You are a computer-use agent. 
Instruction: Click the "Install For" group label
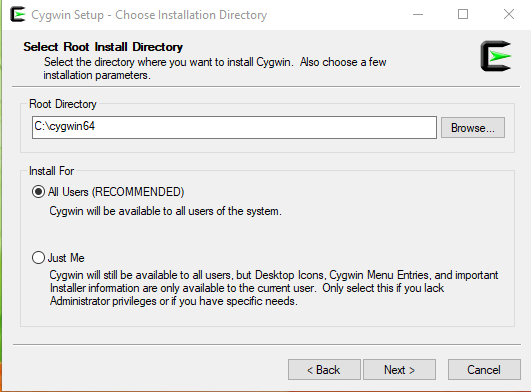coord(51,171)
